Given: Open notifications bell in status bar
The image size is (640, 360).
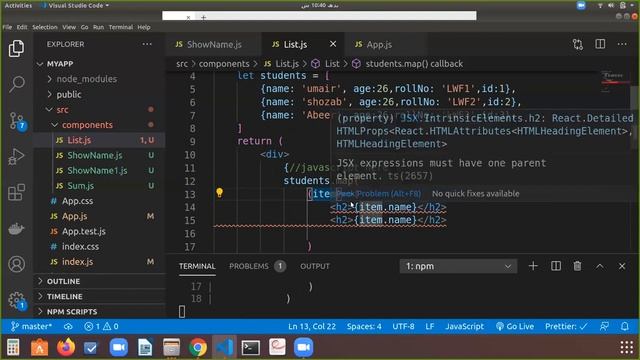Looking at the screenshot, I should [x=625, y=327].
